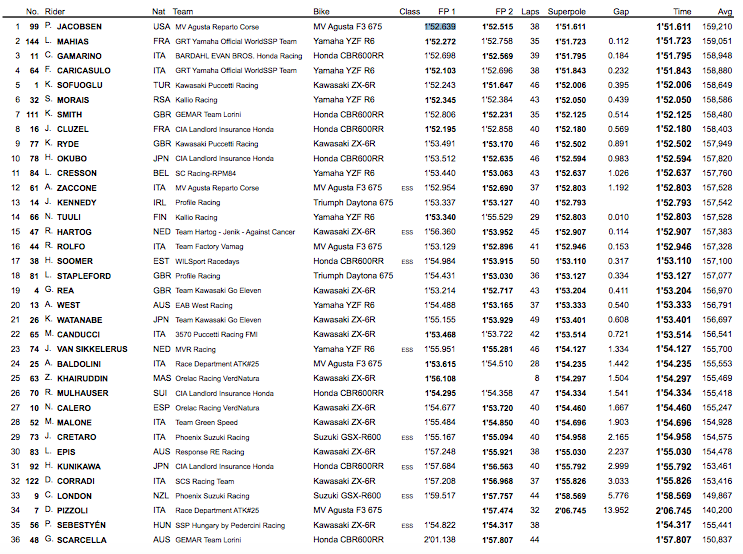Select rider SOFUOGLU
The image size is (743, 554).
click(80, 86)
